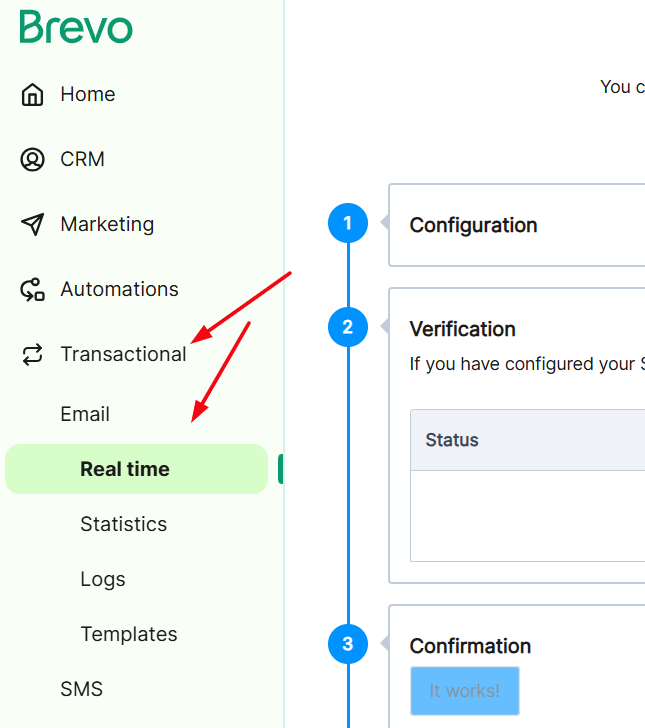Screen dimensions: 645x728
Task: Click the Automations workflow icon
Action: pos(33,290)
